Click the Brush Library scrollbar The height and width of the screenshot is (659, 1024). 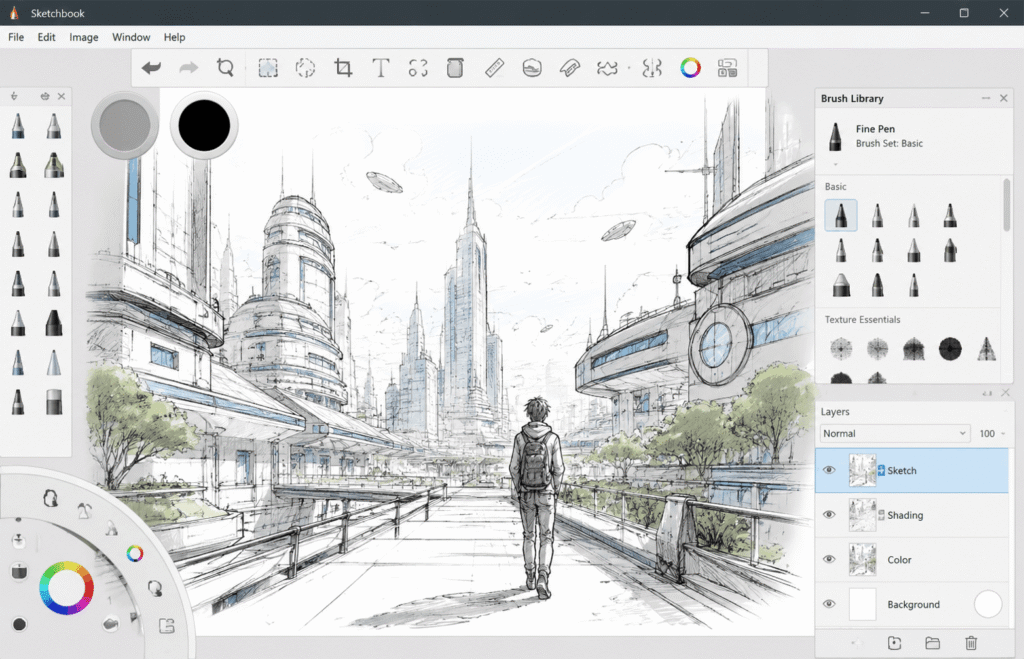click(x=1006, y=204)
